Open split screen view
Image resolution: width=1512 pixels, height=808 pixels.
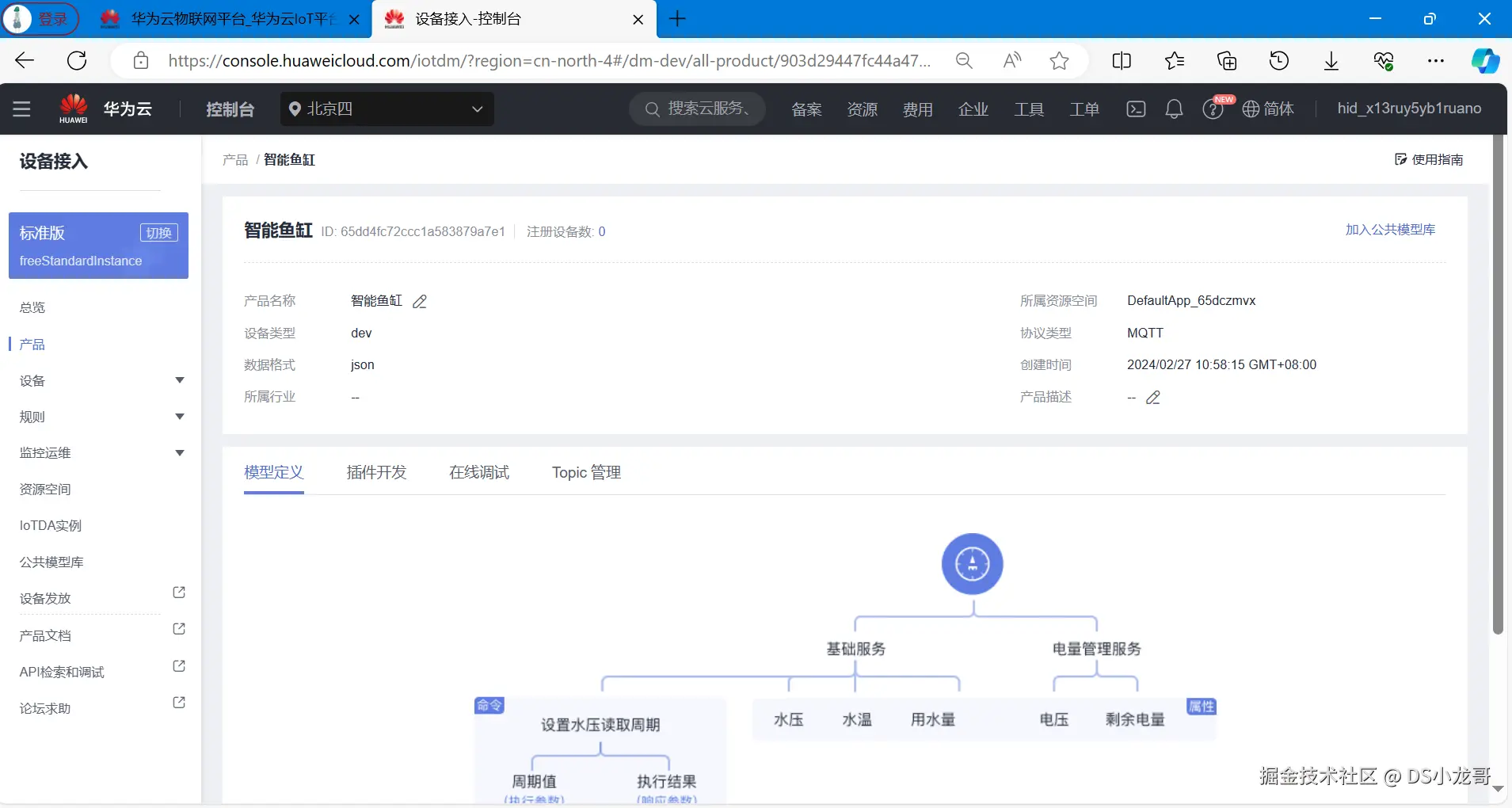(1122, 61)
